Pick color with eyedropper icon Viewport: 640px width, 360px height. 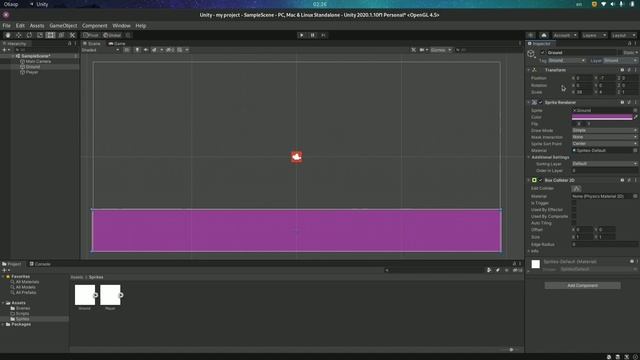click(636, 117)
